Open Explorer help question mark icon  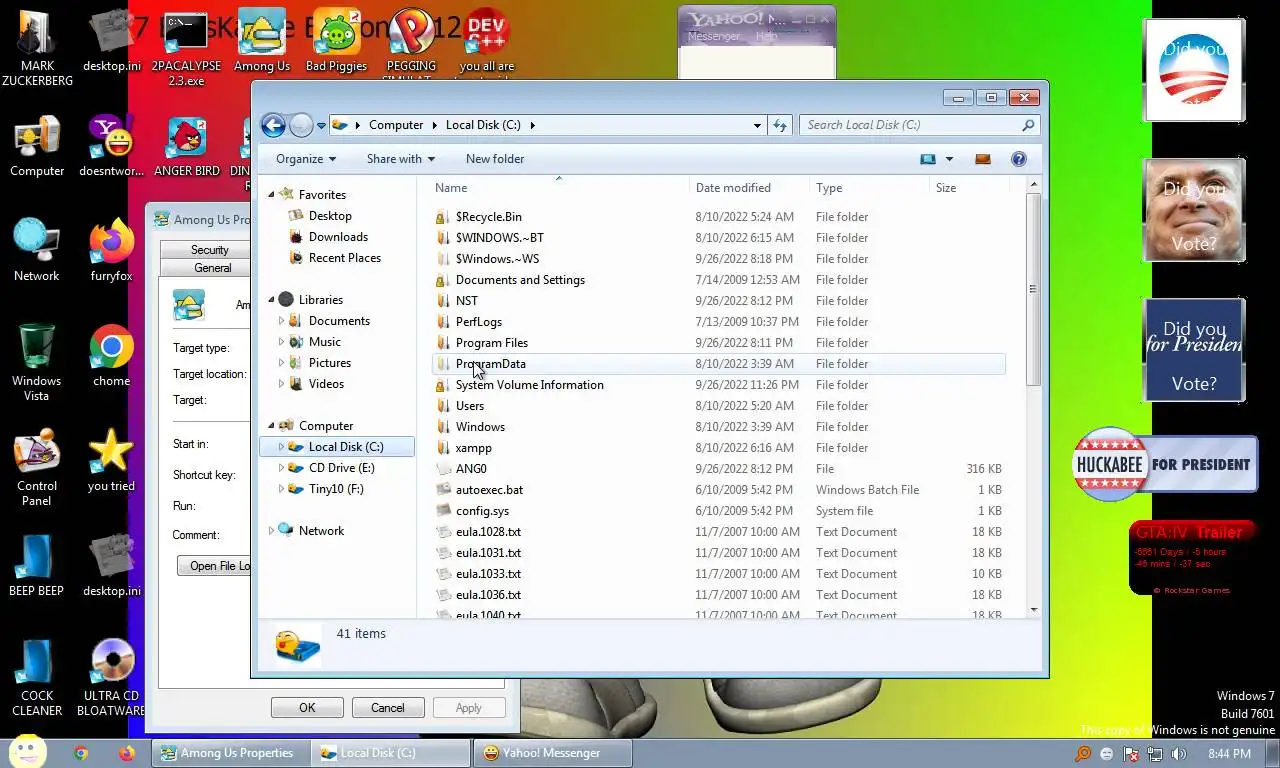pos(1019,159)
